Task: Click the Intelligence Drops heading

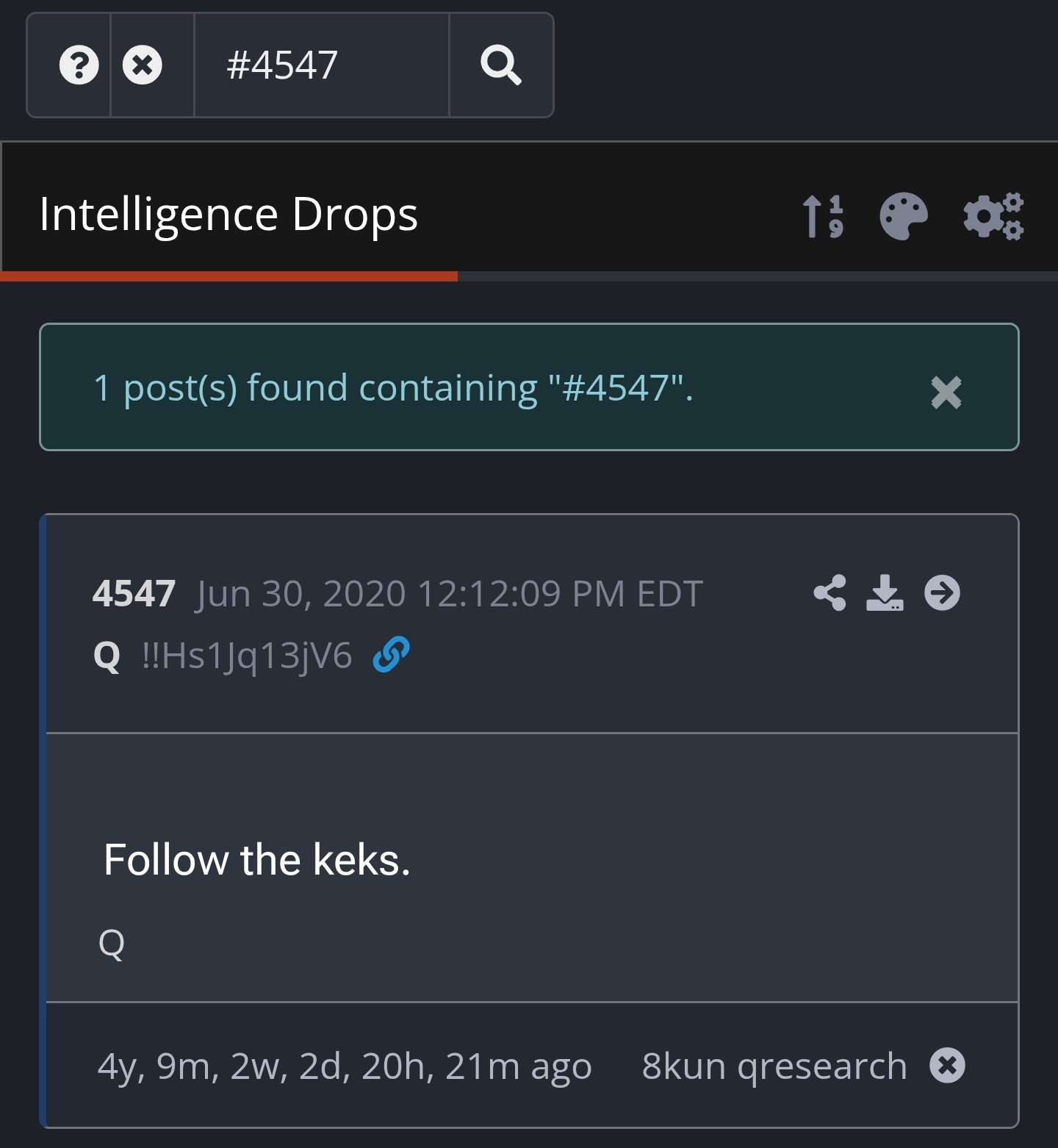Action: pyautogui.click(x=228, y=215)
